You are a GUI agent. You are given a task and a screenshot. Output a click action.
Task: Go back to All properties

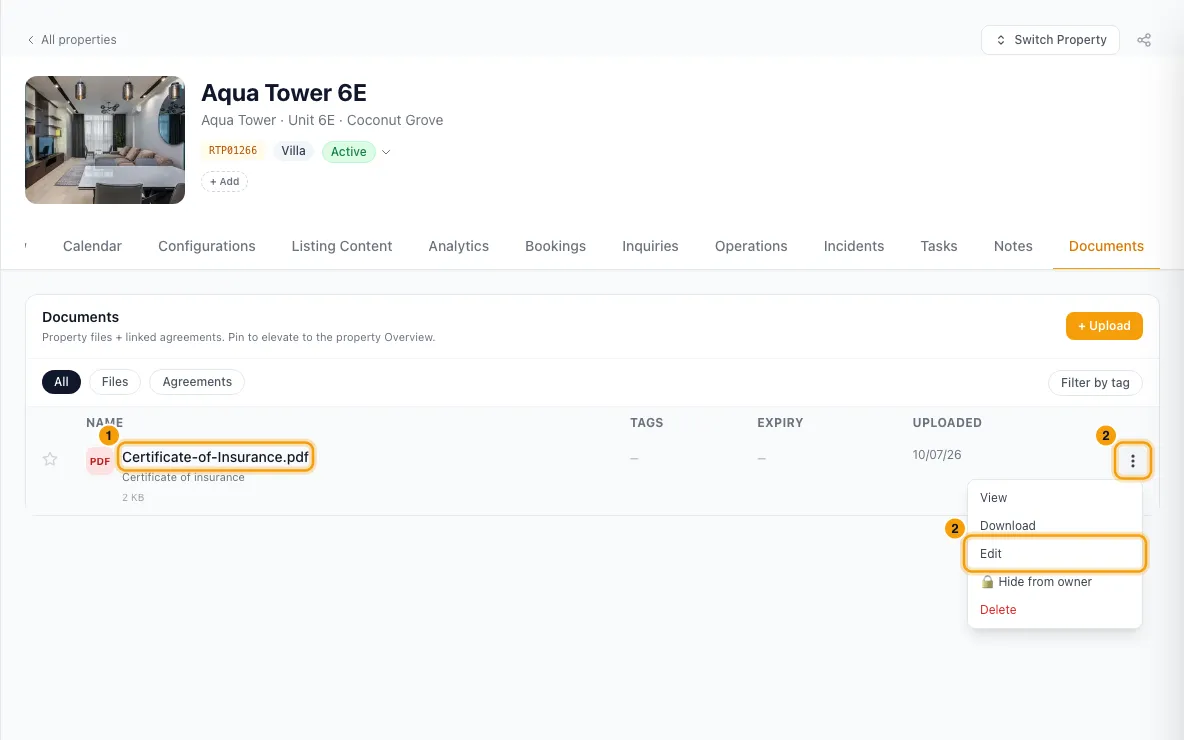tap(72, 40)
